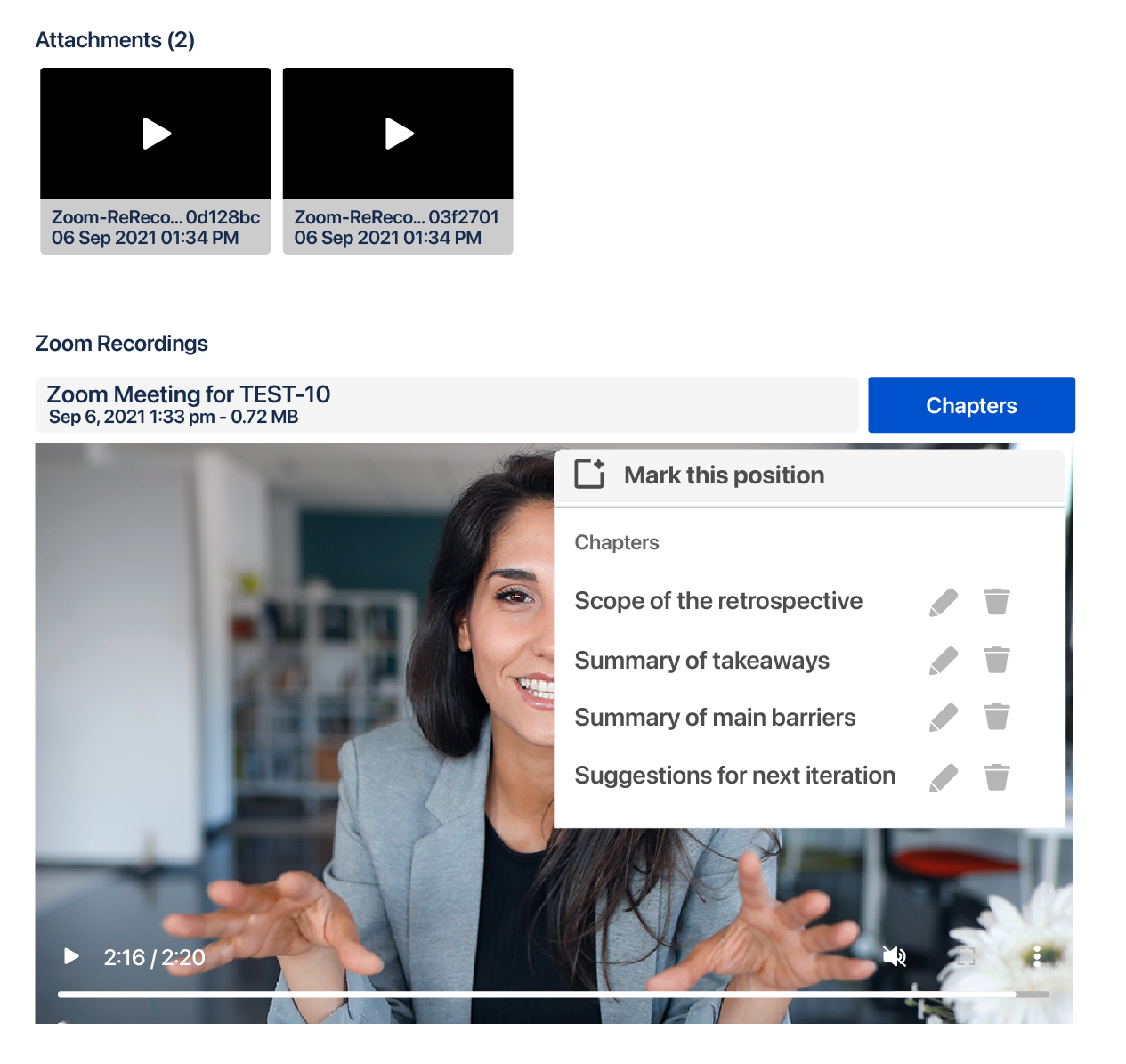
Task: Delete the Suggestions for next iteration chapter
Action: pos(997,777)
